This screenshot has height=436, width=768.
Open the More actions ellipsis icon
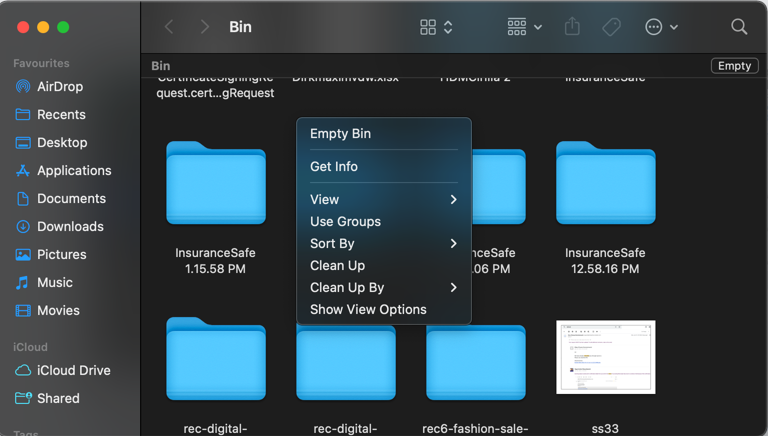(654, 27)
